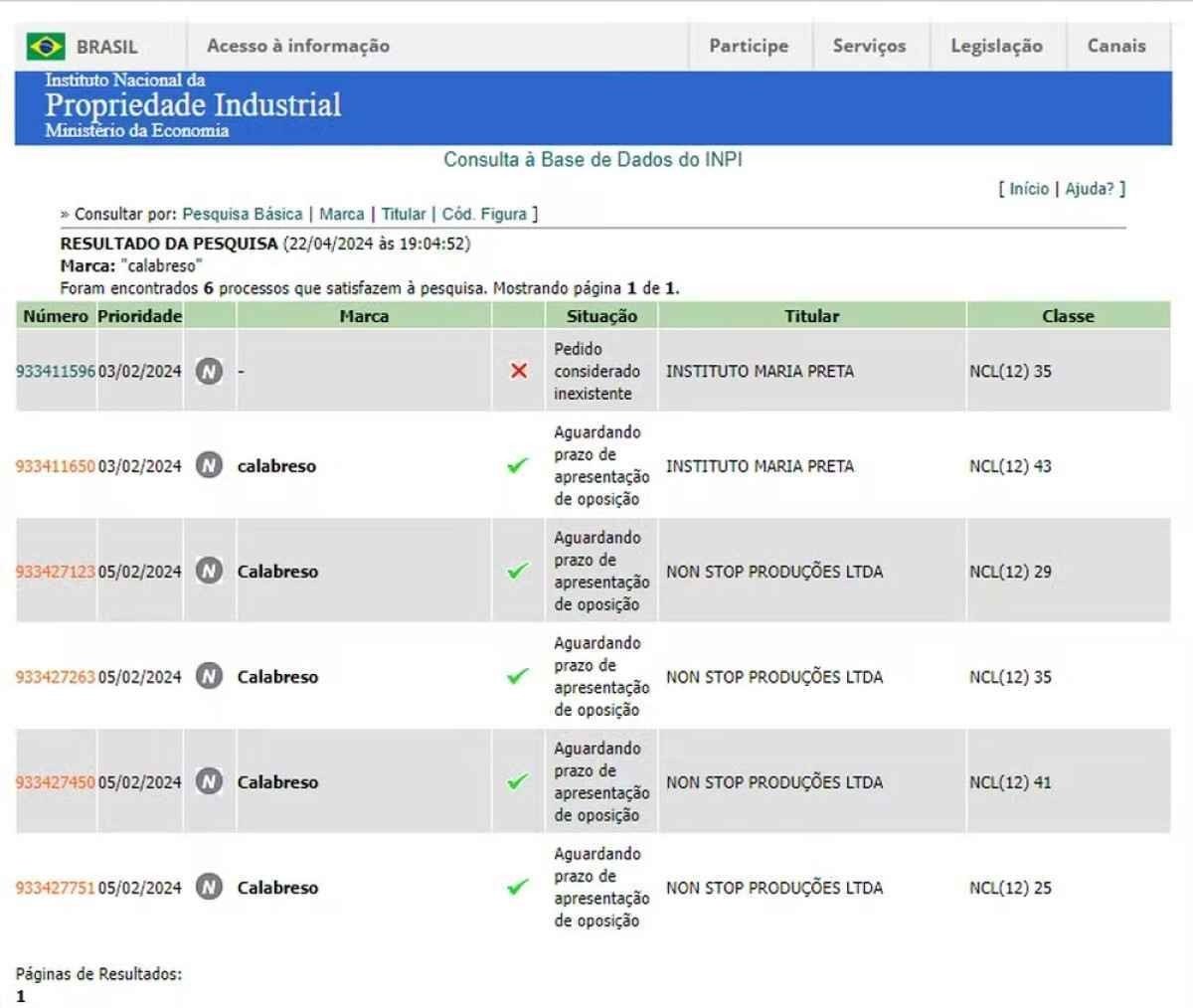This screenshot has height=1008, width=1193.
Task: Open process number 933411596
Action: pos(56,372)
